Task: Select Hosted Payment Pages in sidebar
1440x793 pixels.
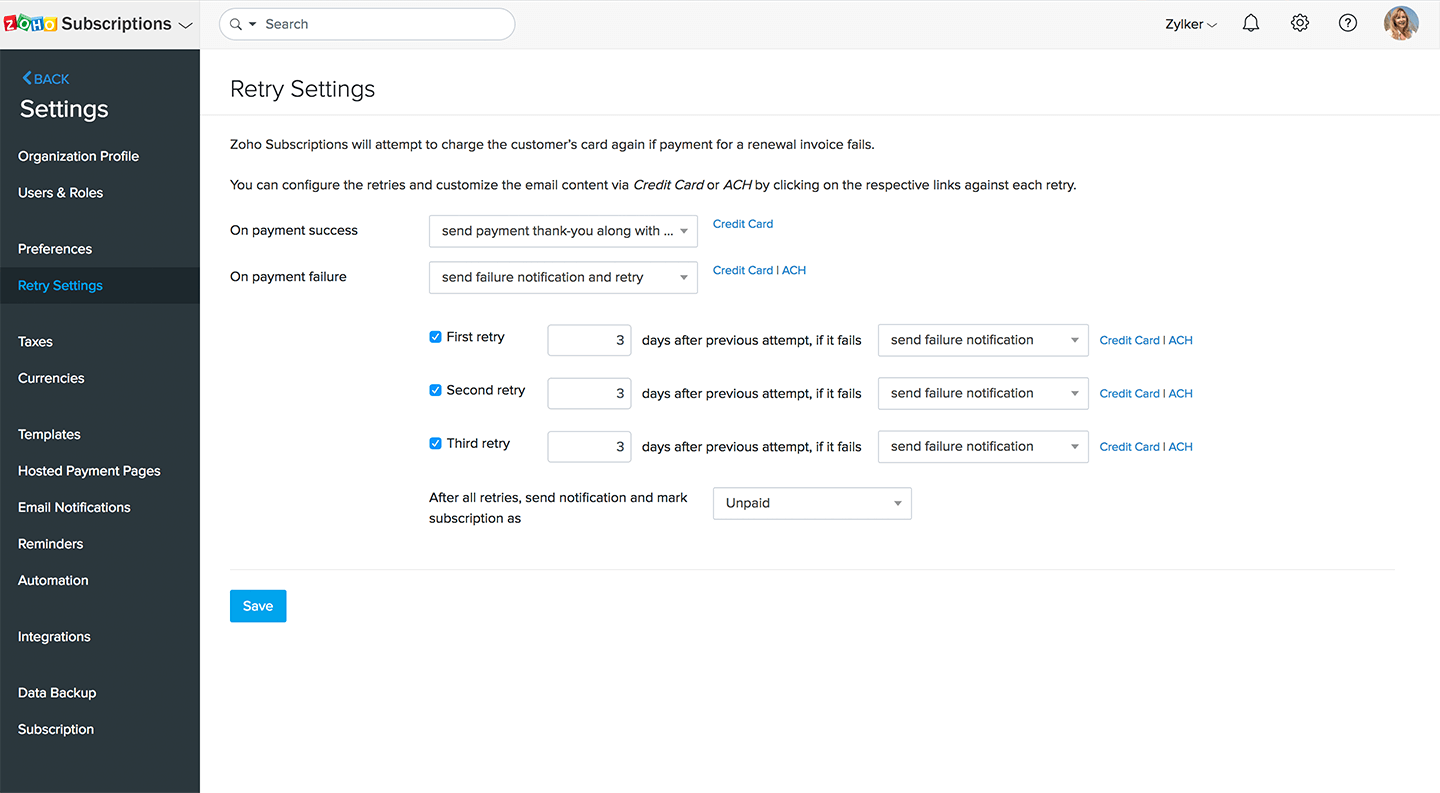Action: coord(89,471)
